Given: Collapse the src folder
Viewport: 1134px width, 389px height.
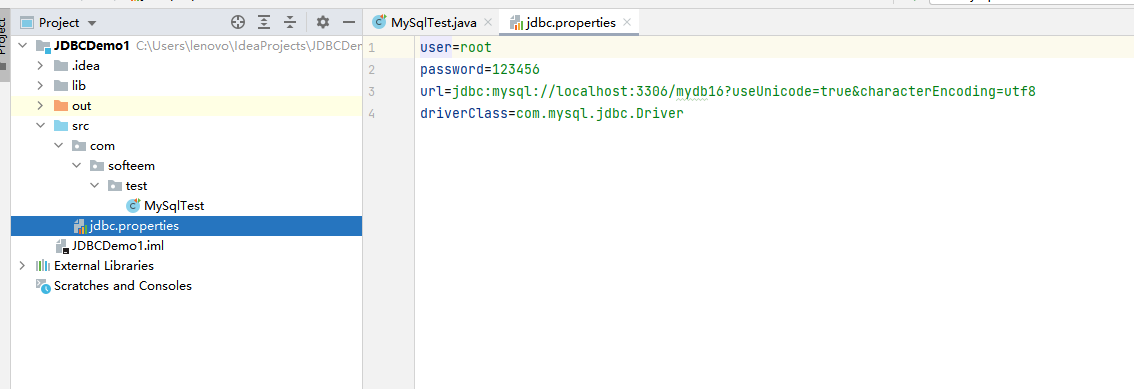Looking at the screenshot, I should [40, 126].
